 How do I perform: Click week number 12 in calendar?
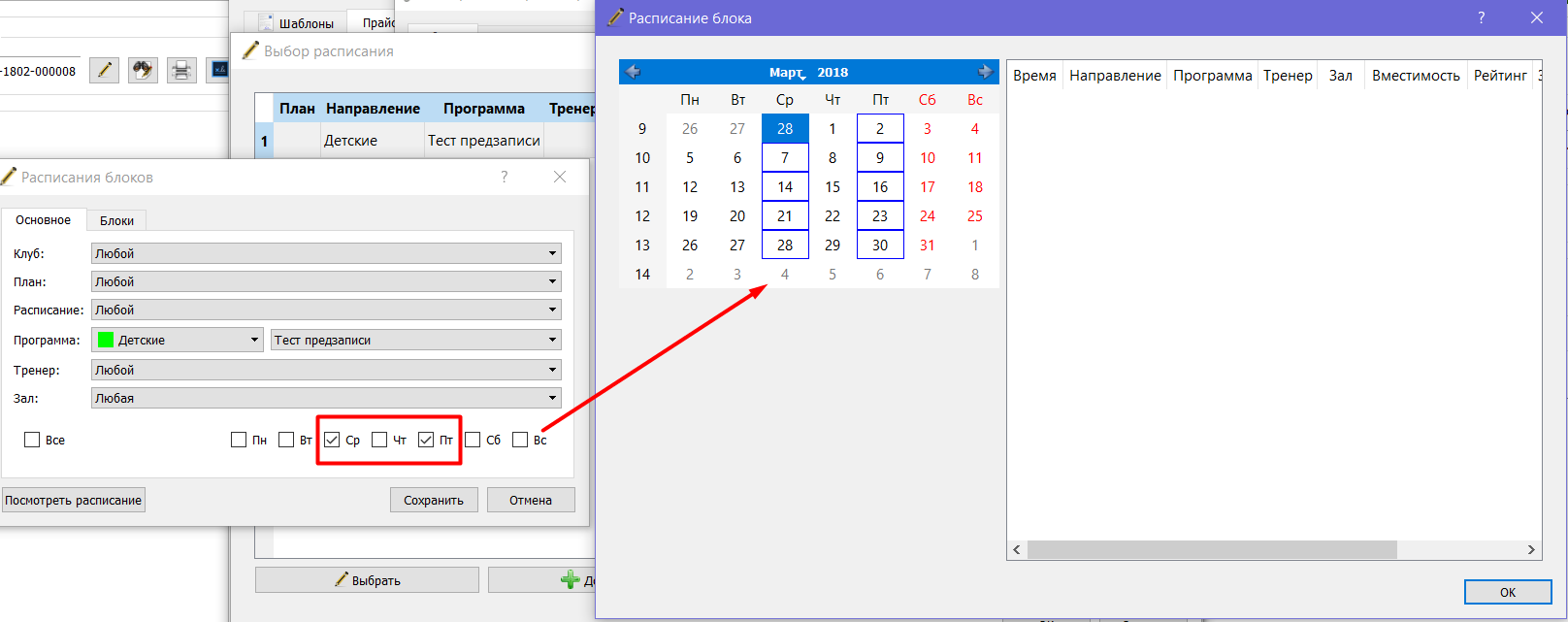[642, 215]
